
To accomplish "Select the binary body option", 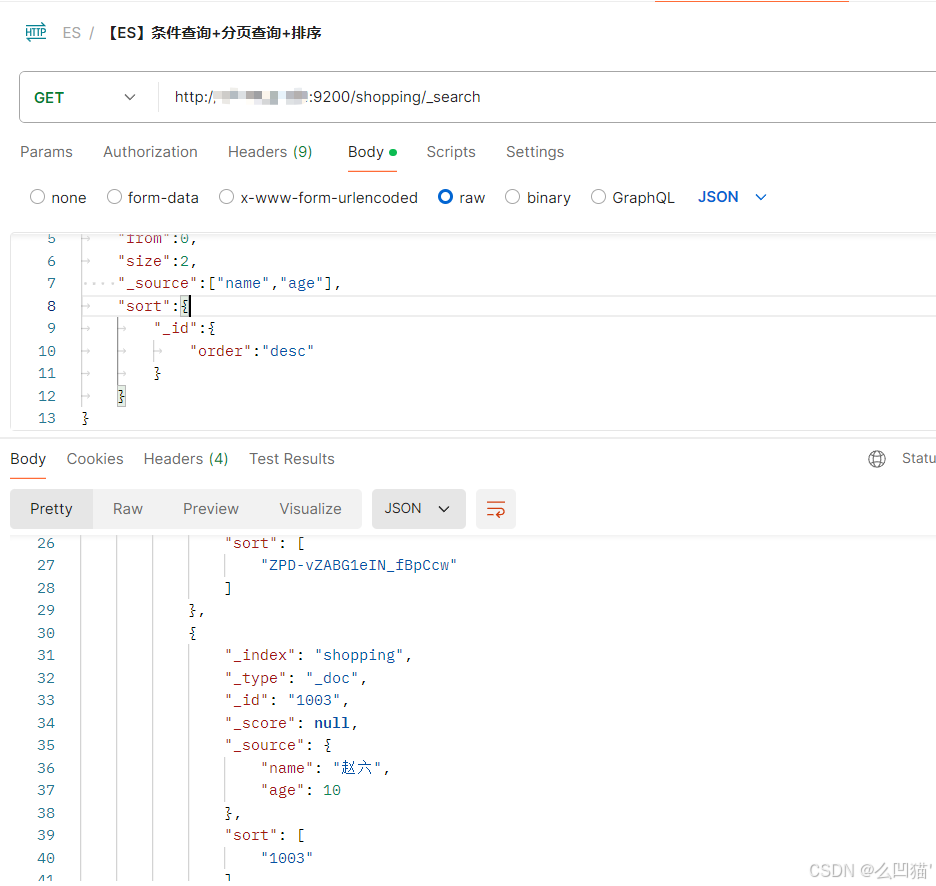I will coord(513,197).
